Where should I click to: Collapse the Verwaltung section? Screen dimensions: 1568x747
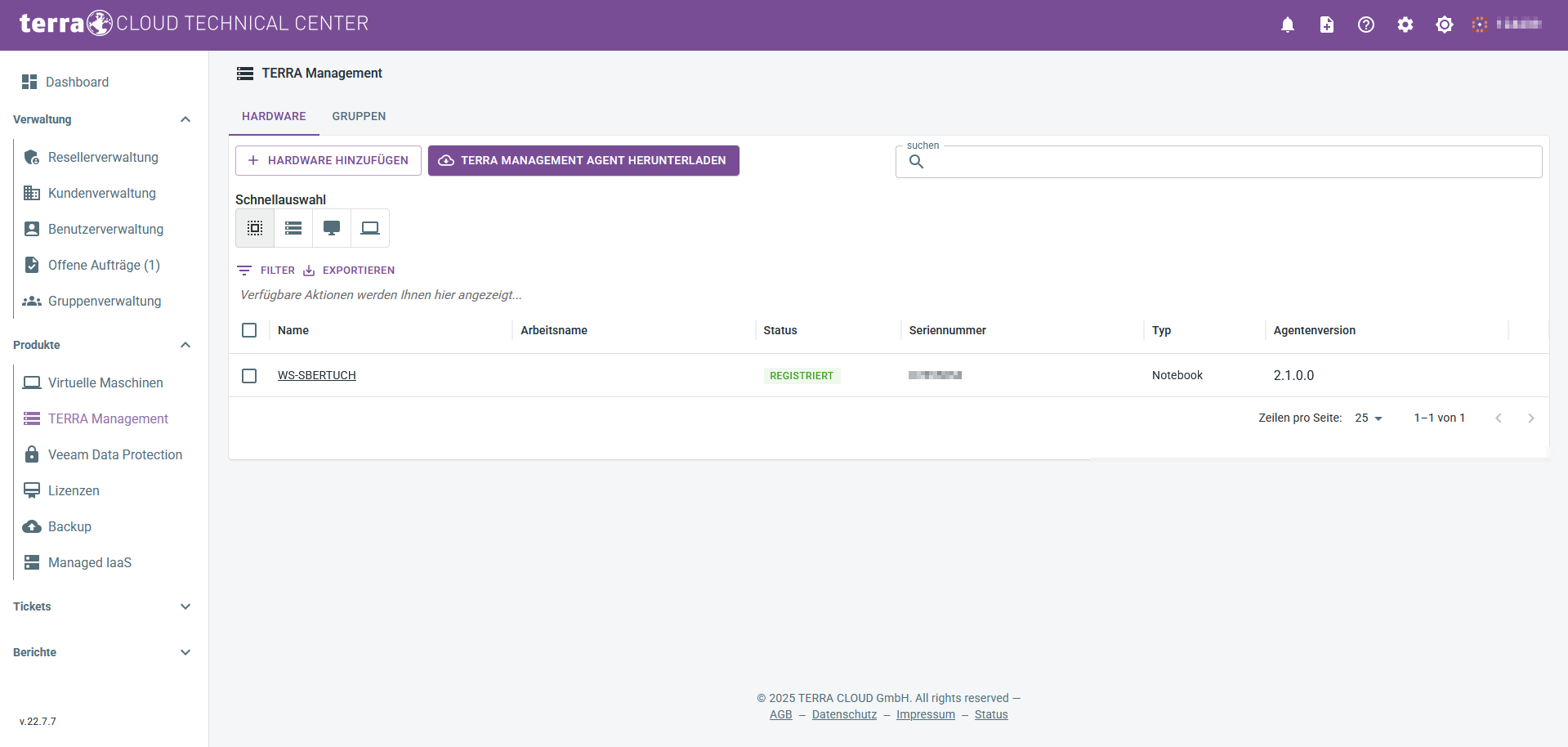(x=185, y=119)
